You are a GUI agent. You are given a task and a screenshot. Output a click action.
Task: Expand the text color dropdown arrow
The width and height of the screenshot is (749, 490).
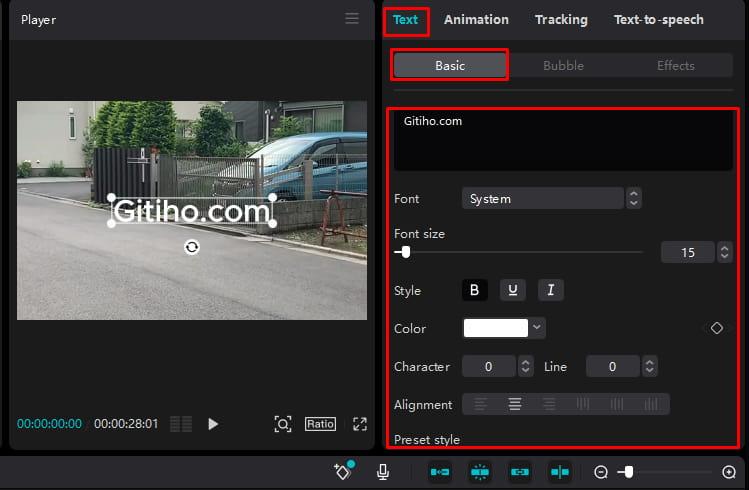point(537,328)
